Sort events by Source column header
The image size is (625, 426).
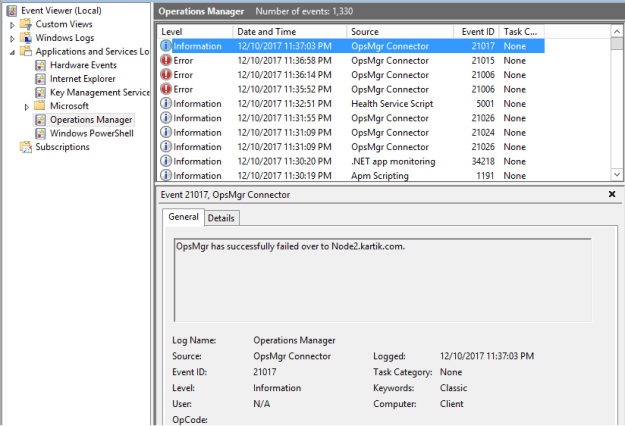(400, 31)
